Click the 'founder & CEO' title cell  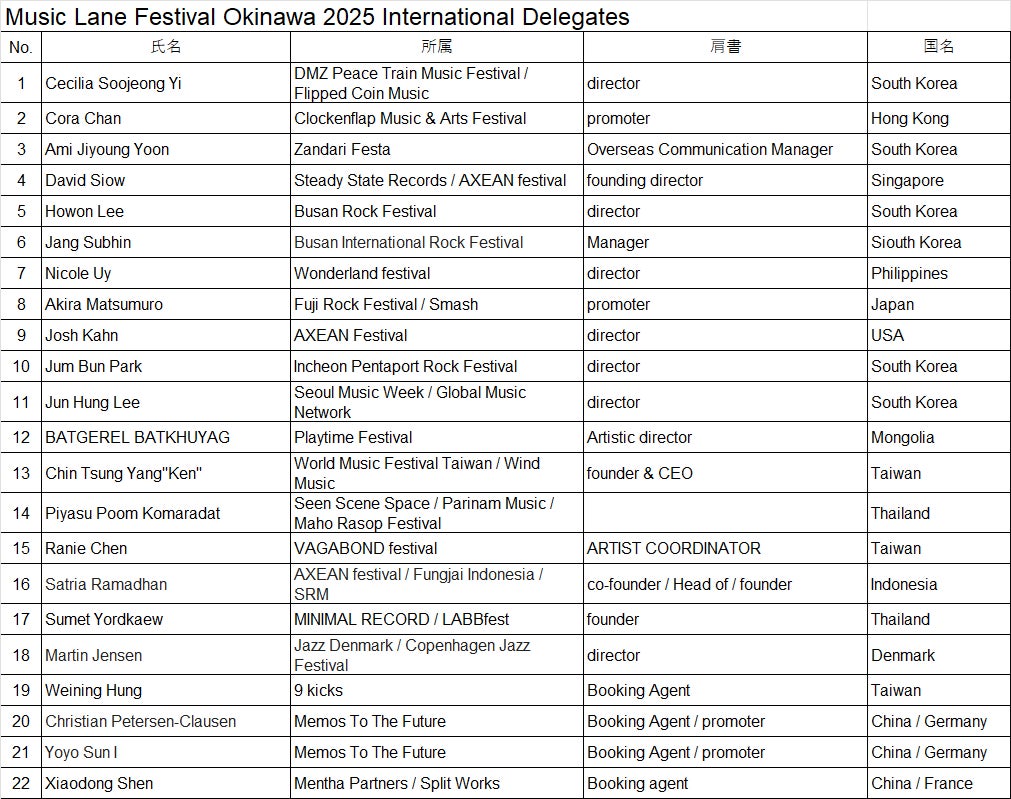pyautogui.click(x=725, y=473)
